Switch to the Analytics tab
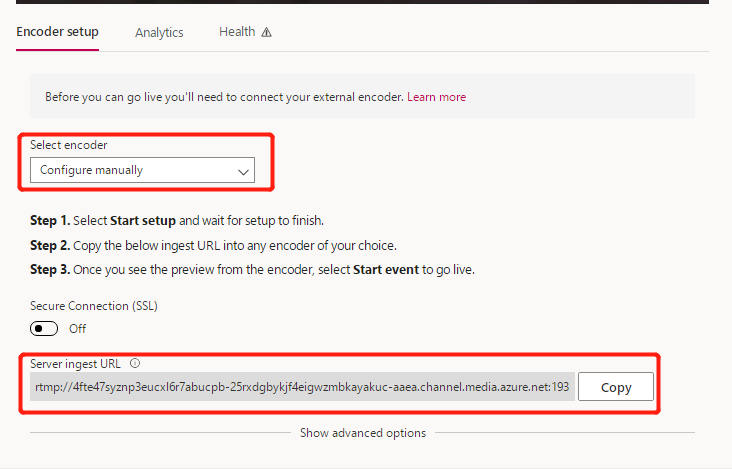Screen dimensions: 732x469 click(x=159, y=32)
